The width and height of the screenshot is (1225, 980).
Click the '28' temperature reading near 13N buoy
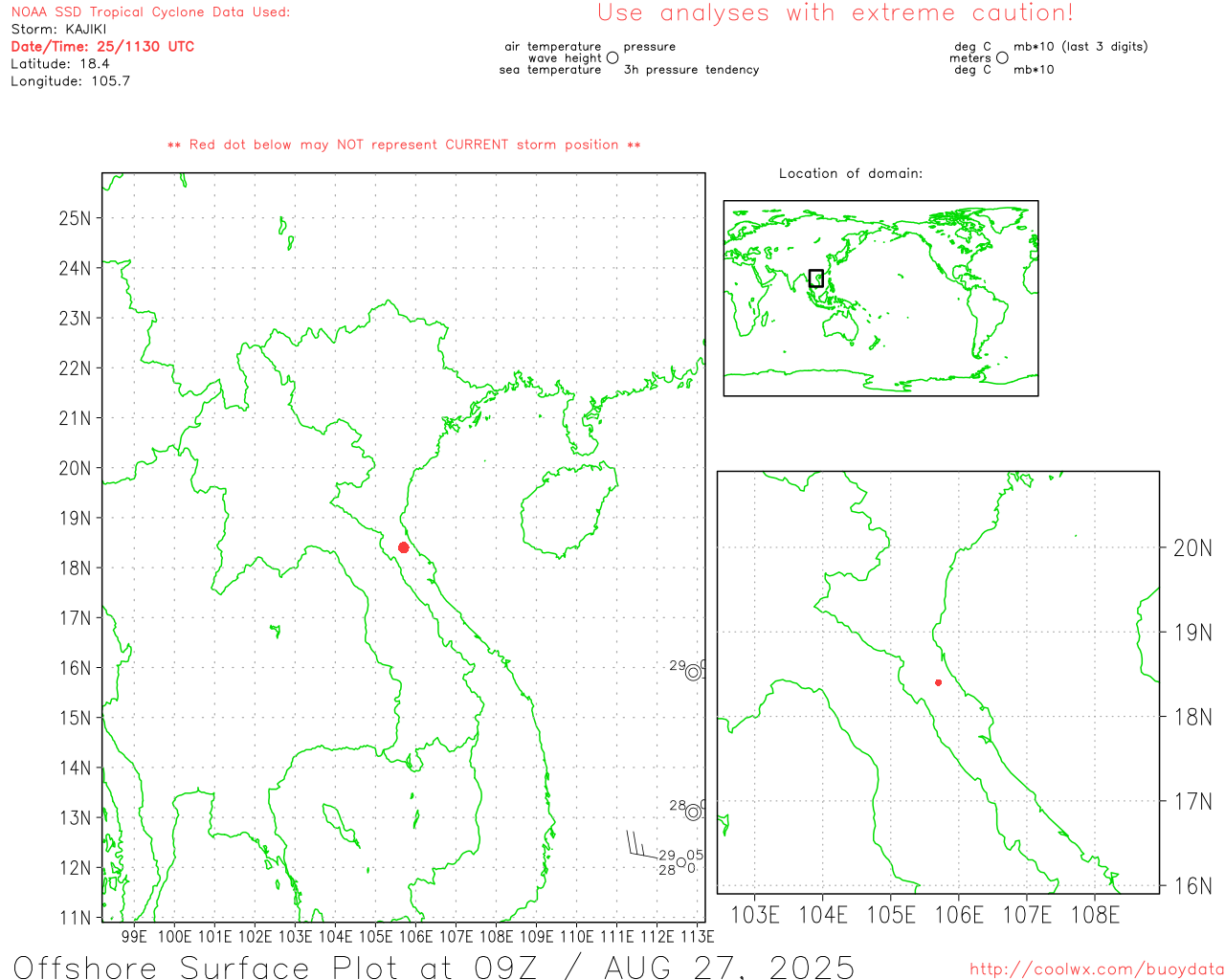tap(677, 806)
